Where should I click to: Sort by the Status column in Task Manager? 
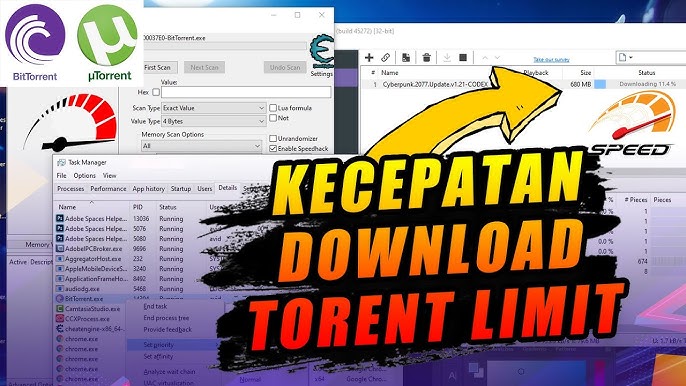(x=168, y=207)
